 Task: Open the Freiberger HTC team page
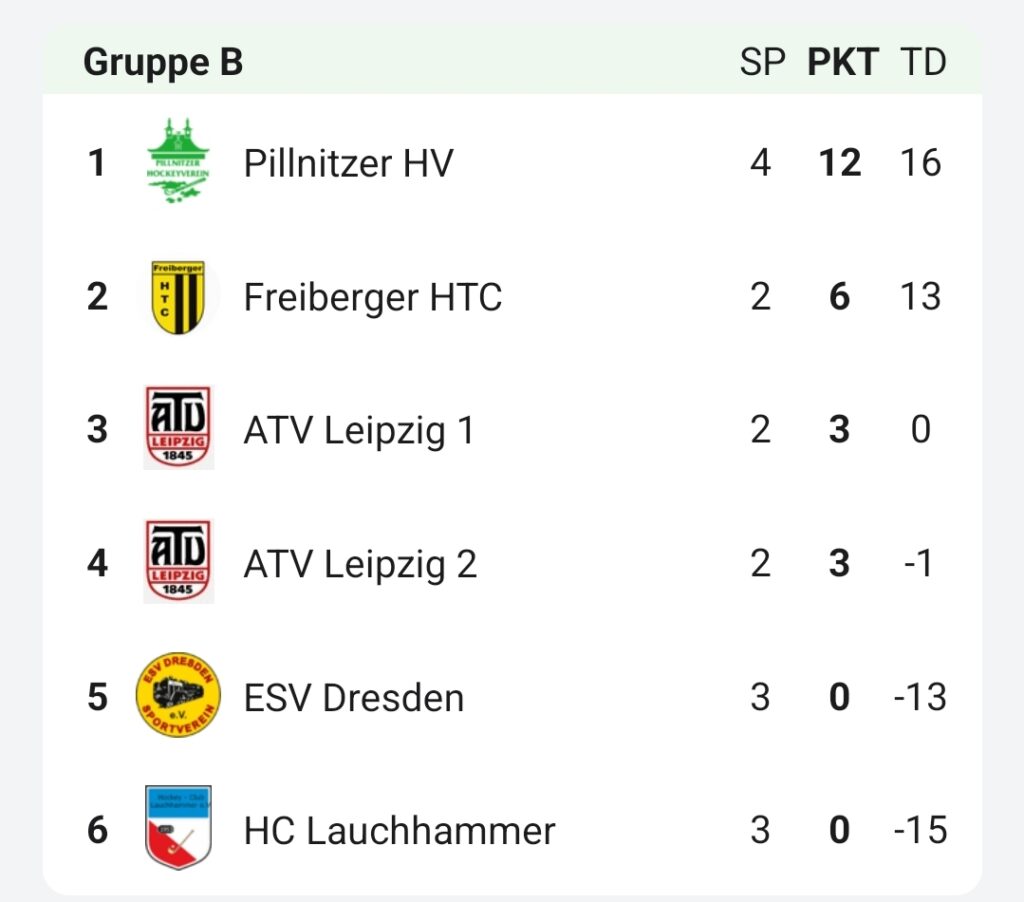[373, 297]
